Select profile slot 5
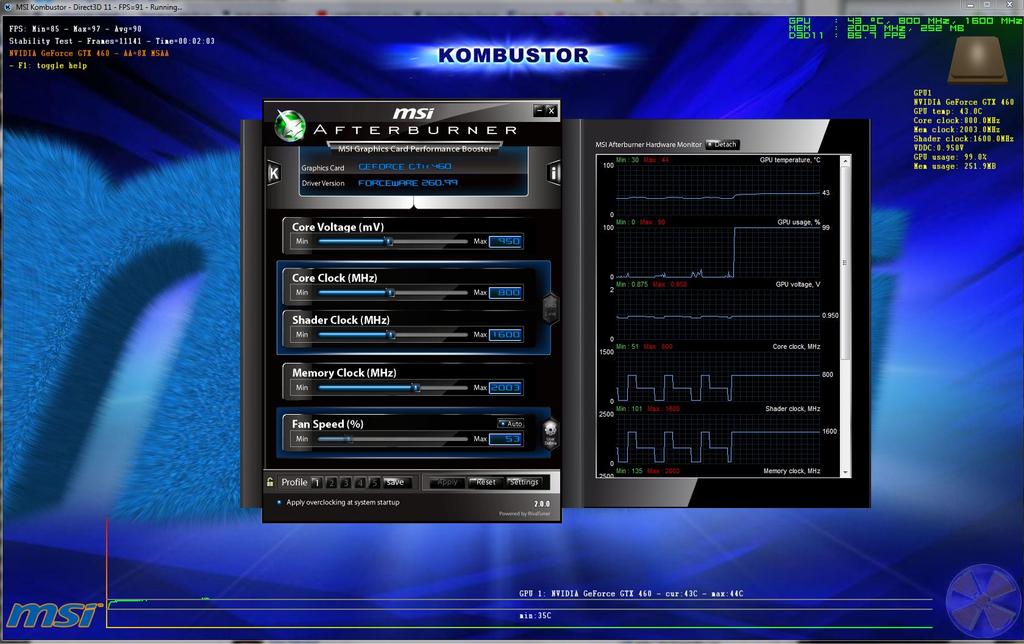 (374, 483)
